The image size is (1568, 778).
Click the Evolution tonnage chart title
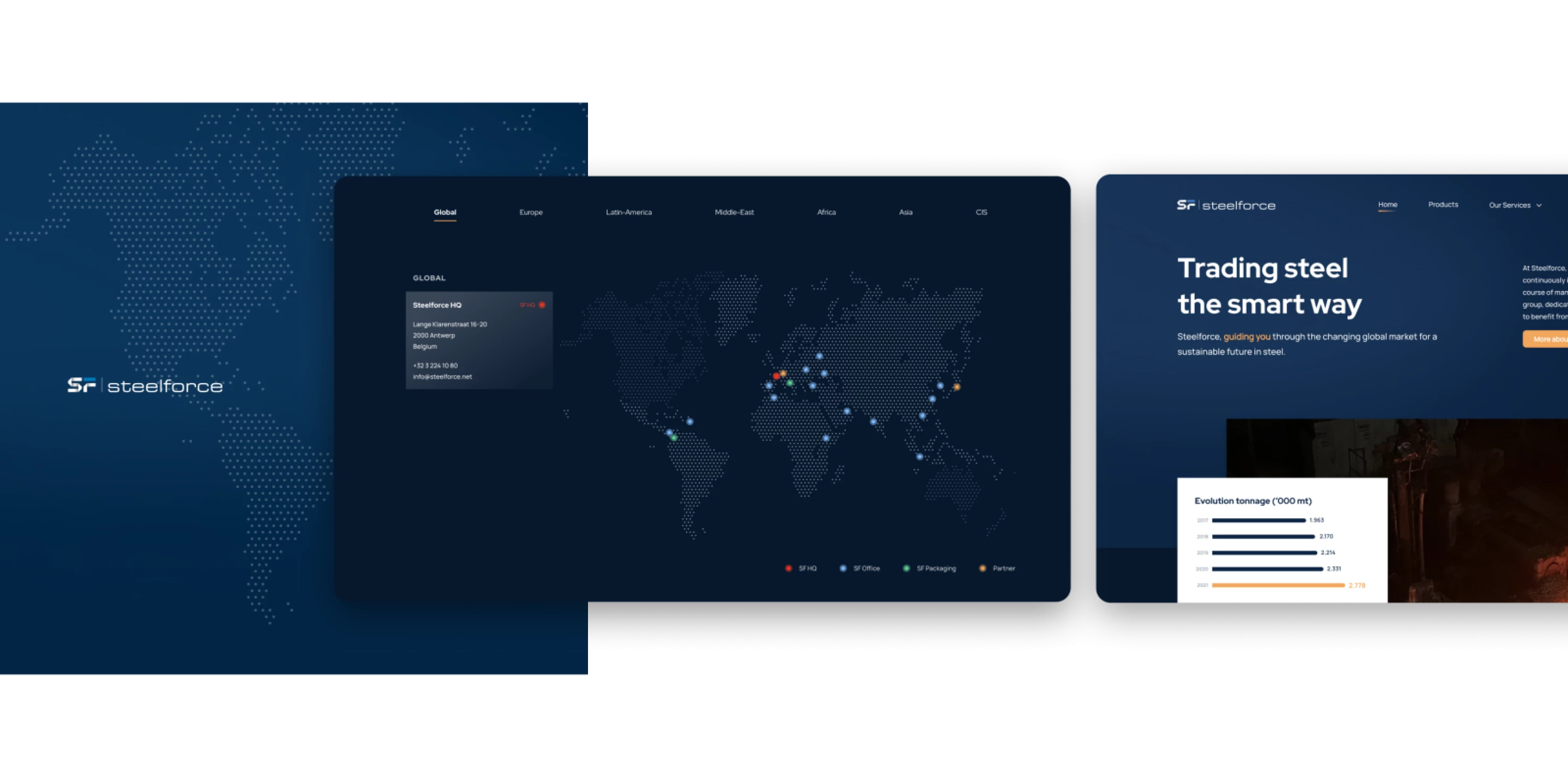point(1253,501)
